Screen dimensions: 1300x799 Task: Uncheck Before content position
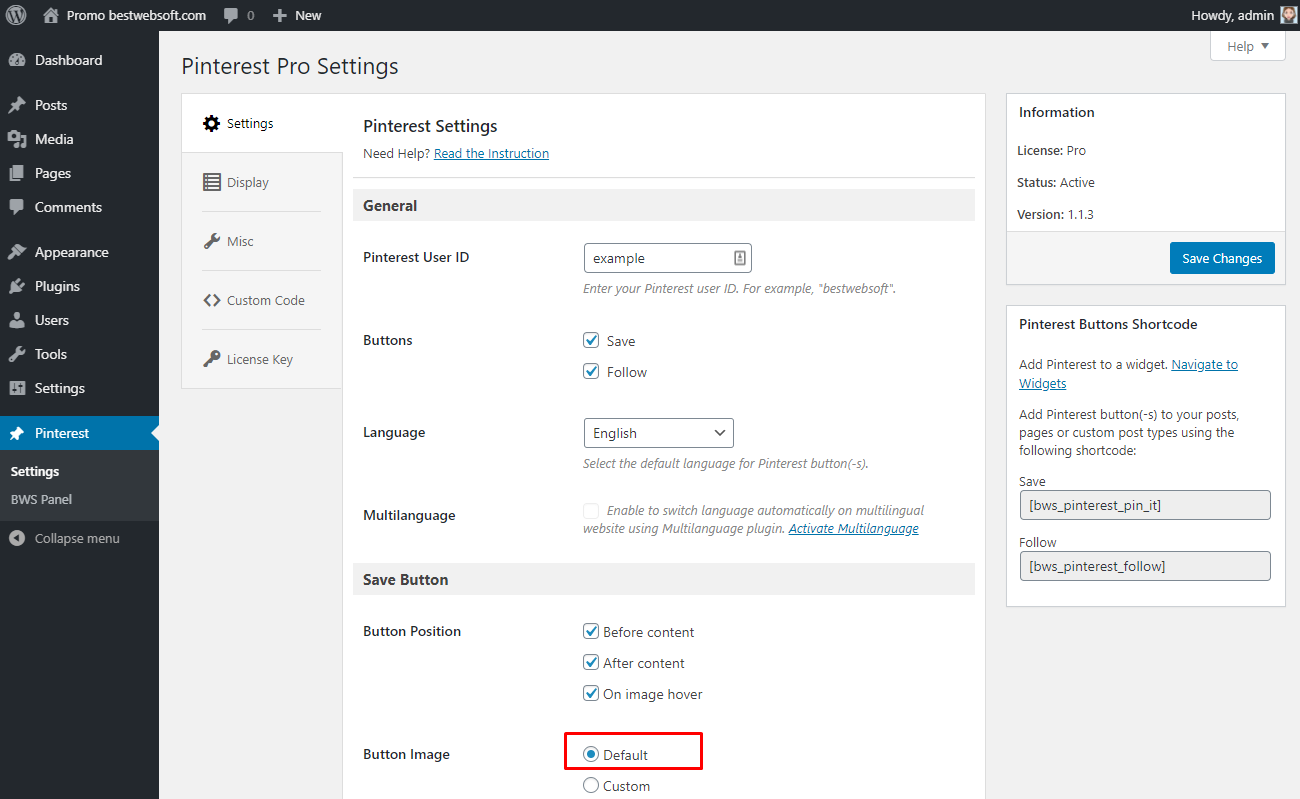[591, 631]
